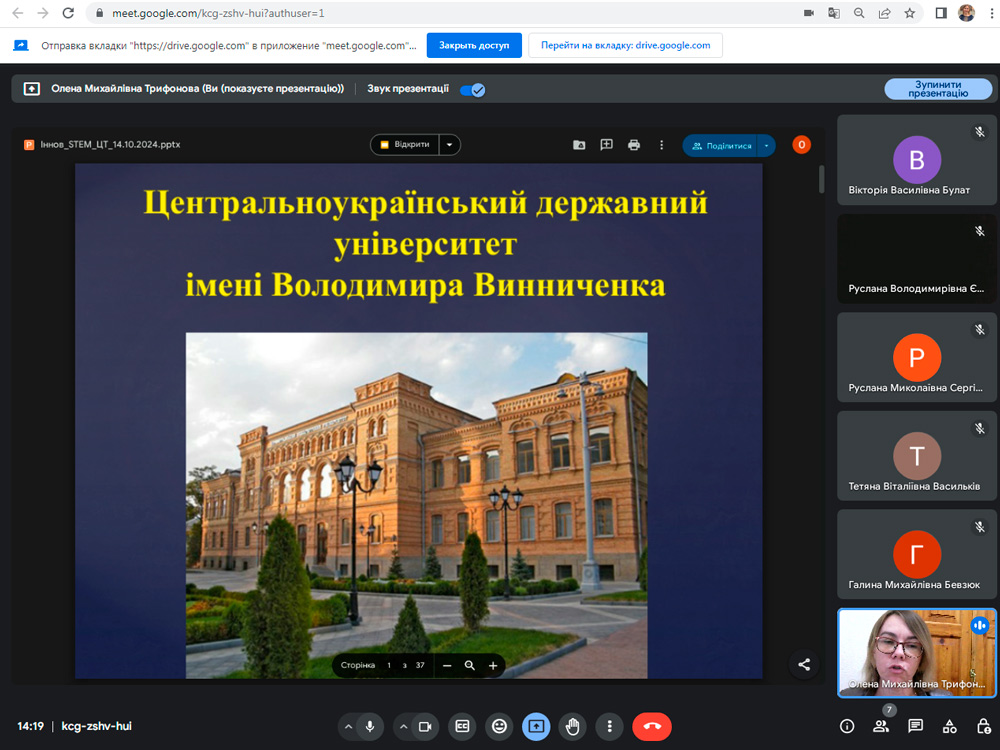Viewport: 1000px width, 750px height.
Task: Open the Drive viewer three-dot menu
Action: coord(661,145)
